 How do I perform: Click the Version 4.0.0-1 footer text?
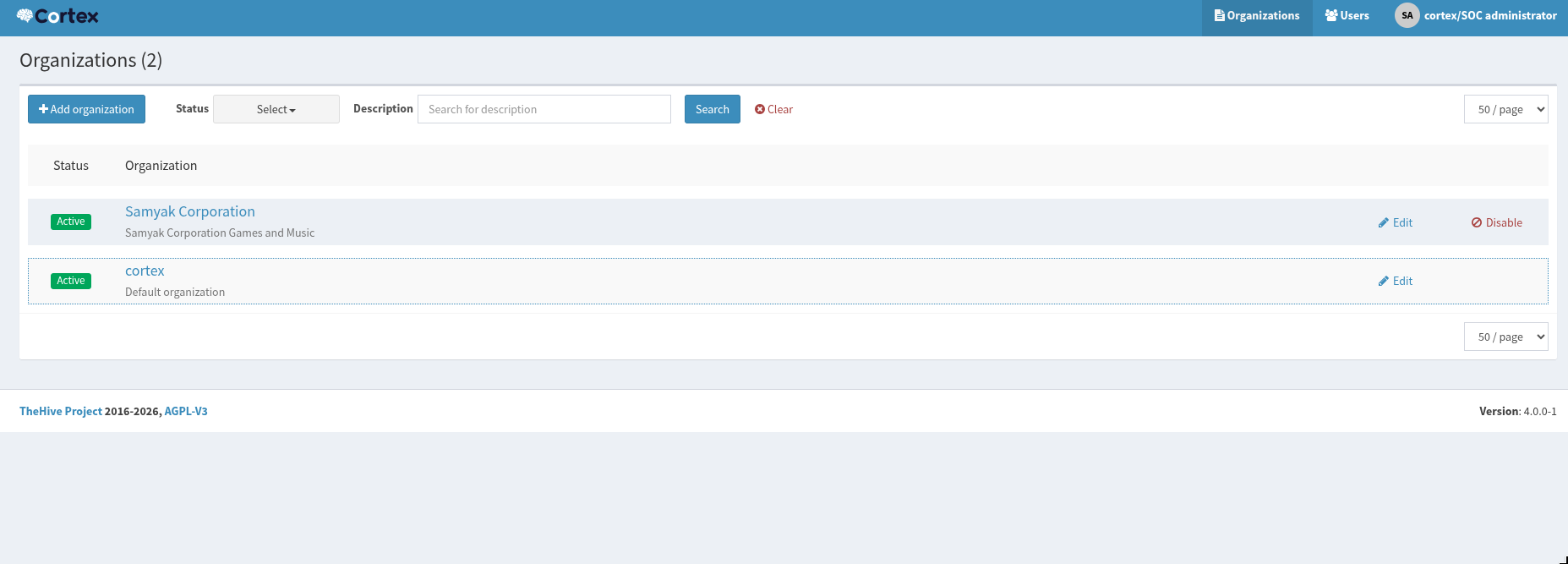pyautogui.click(x=1518, y=411)
